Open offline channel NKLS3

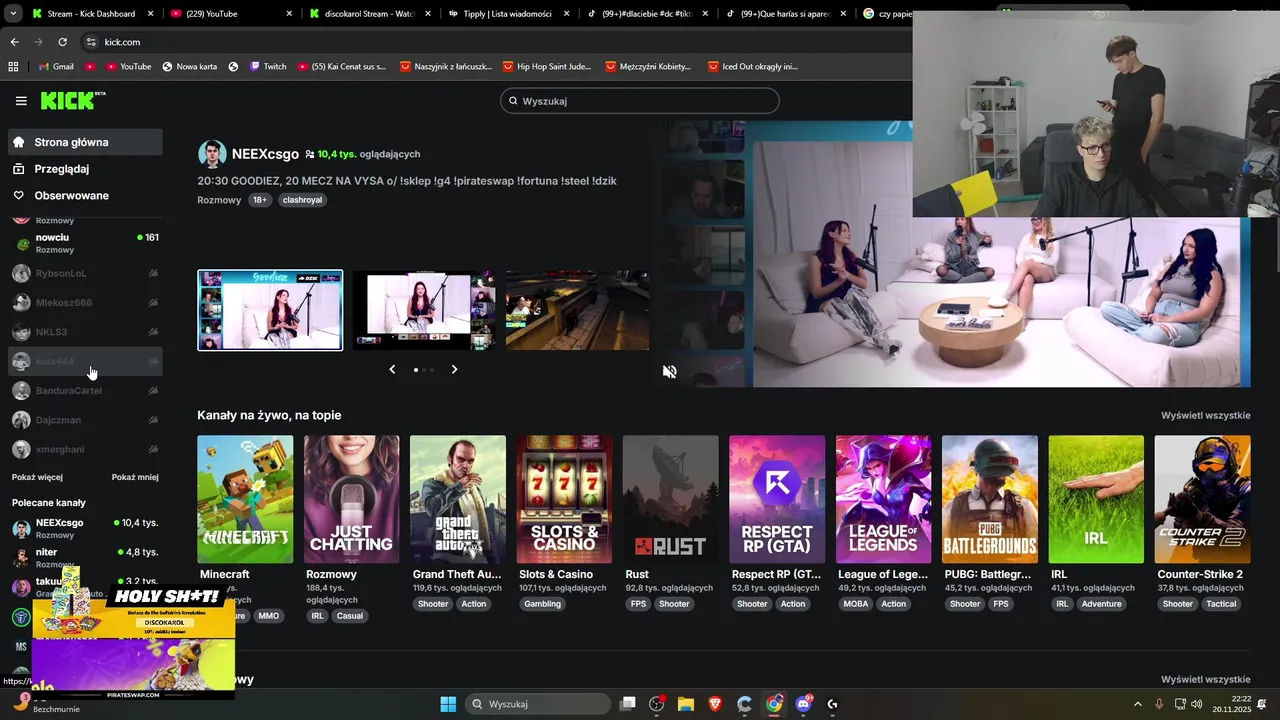(x=85, y=332)
